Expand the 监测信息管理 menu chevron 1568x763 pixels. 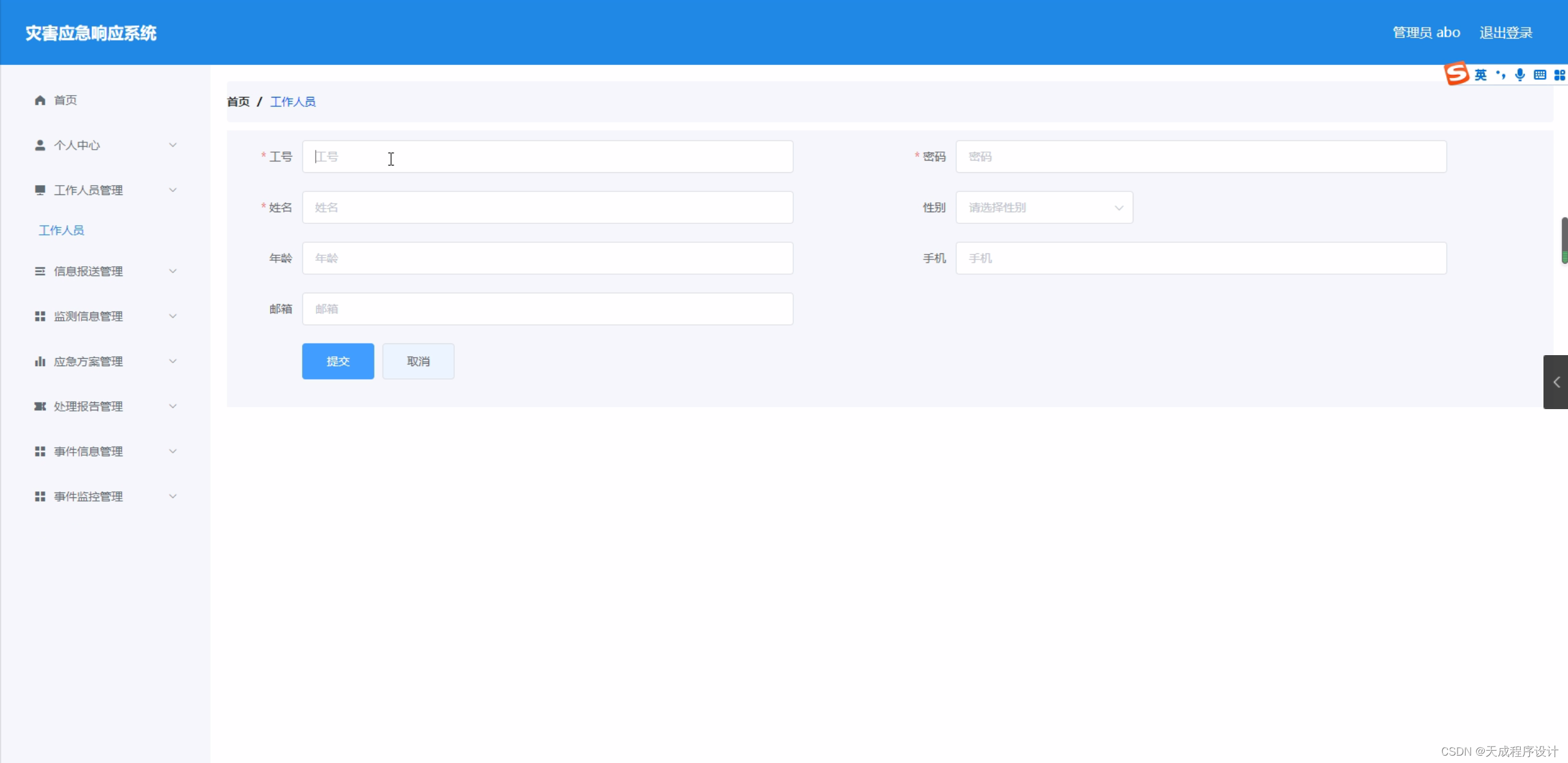(x=173, y=316)
